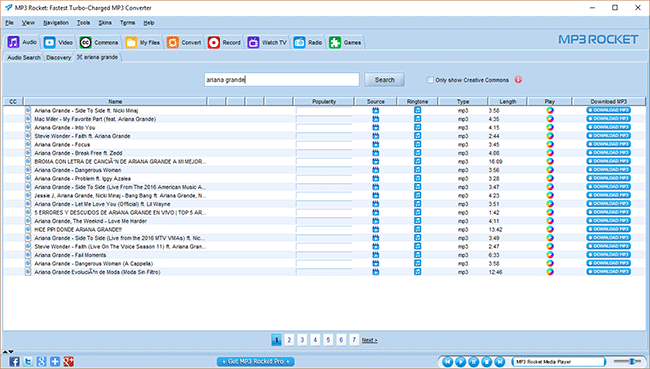Play Ariana Grande - Side To Side ft. Nicki Minaj
This screenshot has height=369, width=650.
(x=550, y=110)
